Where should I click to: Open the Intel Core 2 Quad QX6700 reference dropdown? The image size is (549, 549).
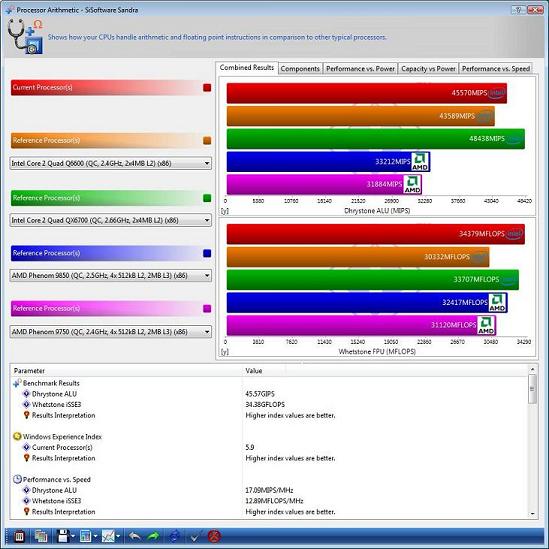pos(111,220)
